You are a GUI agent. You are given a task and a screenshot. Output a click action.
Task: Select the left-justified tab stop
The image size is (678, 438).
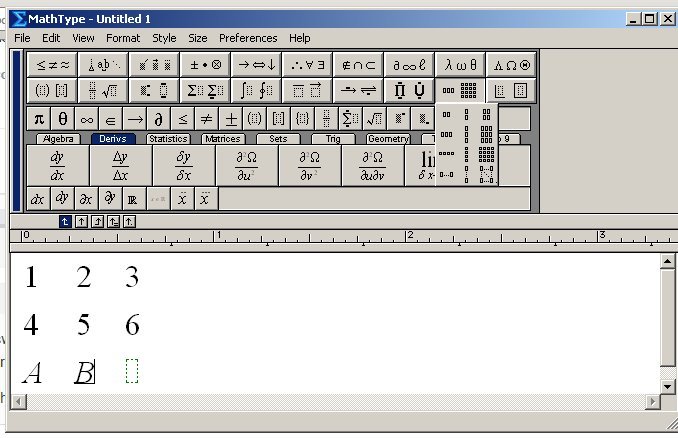point(65,222)
